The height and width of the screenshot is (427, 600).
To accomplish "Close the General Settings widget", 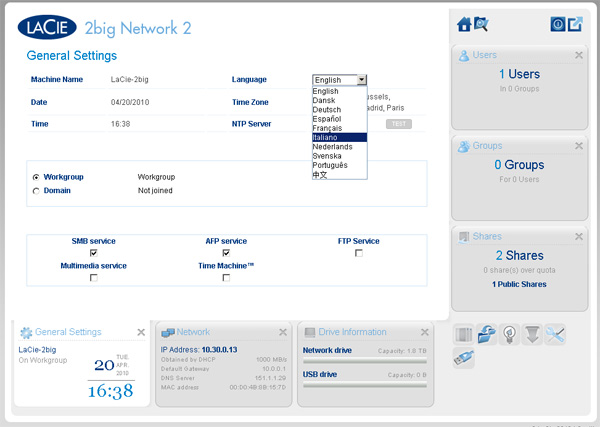I will (141, 332).
